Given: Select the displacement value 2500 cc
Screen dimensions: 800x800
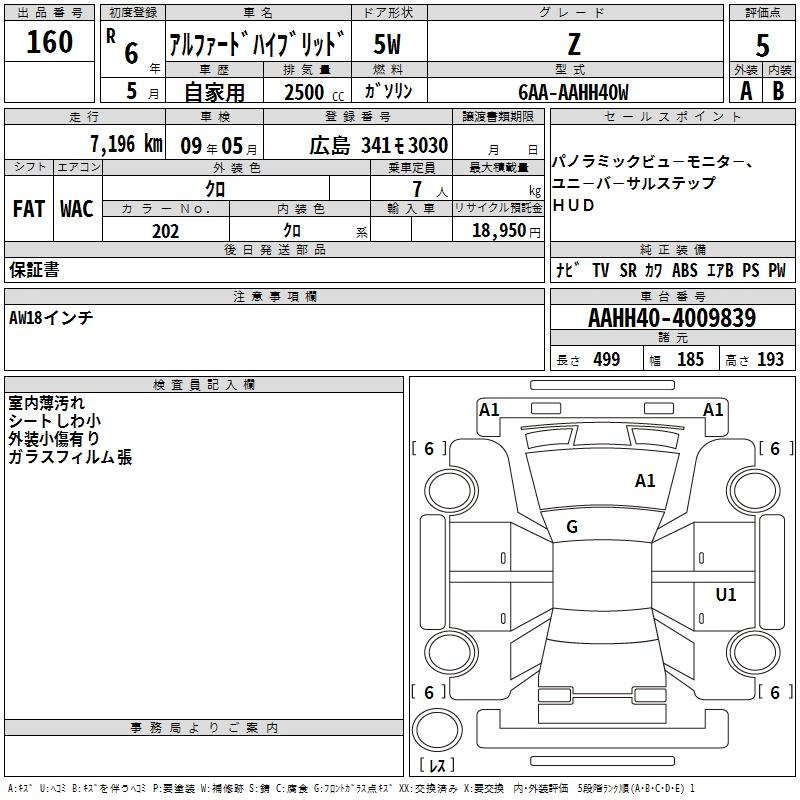Looking at the screenshot, I should pos(314,92).
